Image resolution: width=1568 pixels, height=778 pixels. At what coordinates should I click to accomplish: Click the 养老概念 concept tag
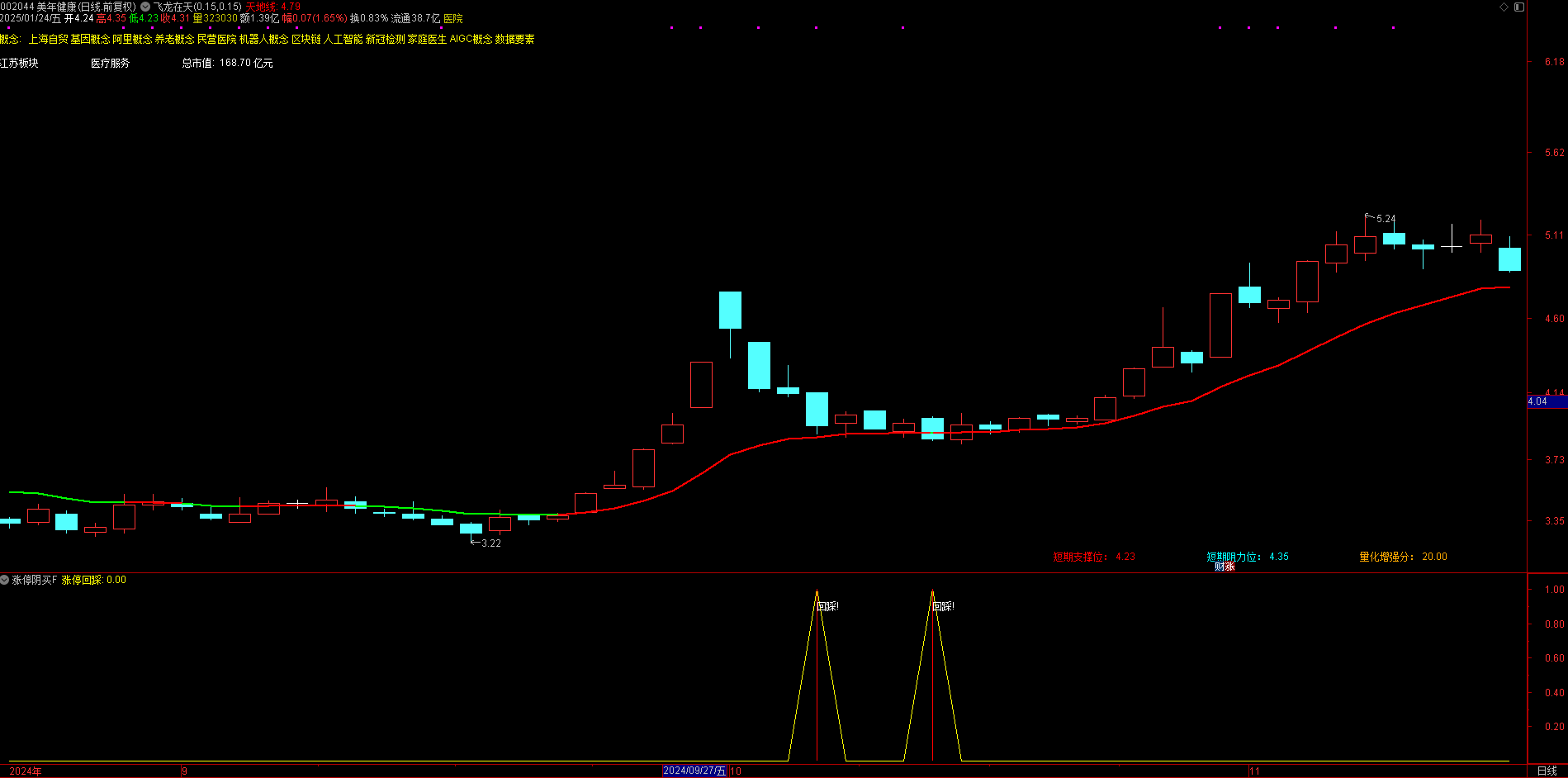(174, 39)
